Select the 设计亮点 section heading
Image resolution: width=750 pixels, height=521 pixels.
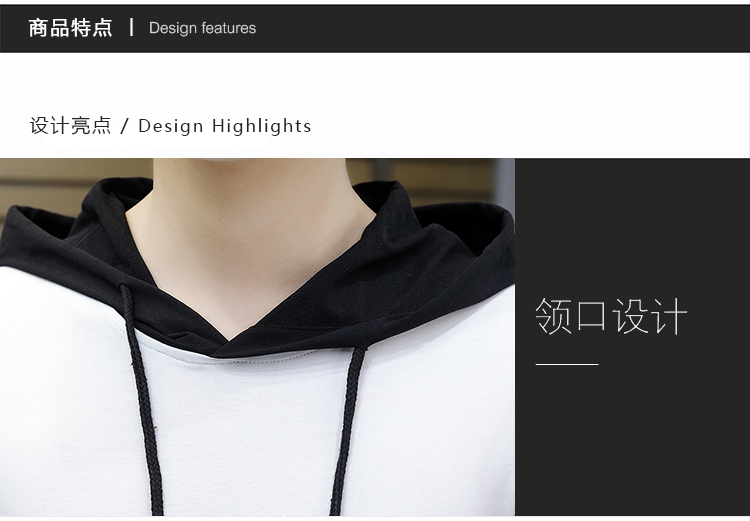click(70, 126)
